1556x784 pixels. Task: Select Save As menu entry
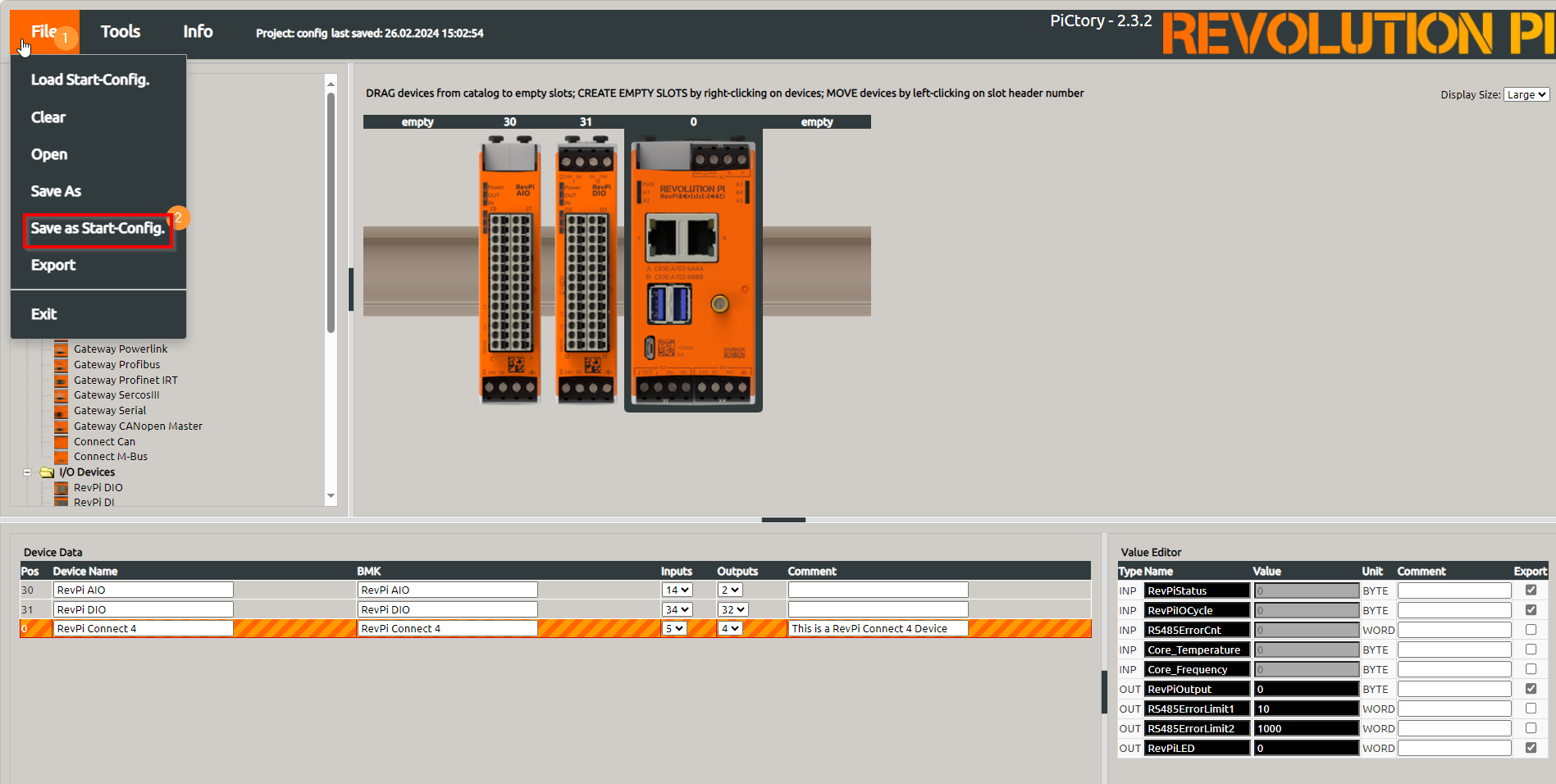[56, 191]
